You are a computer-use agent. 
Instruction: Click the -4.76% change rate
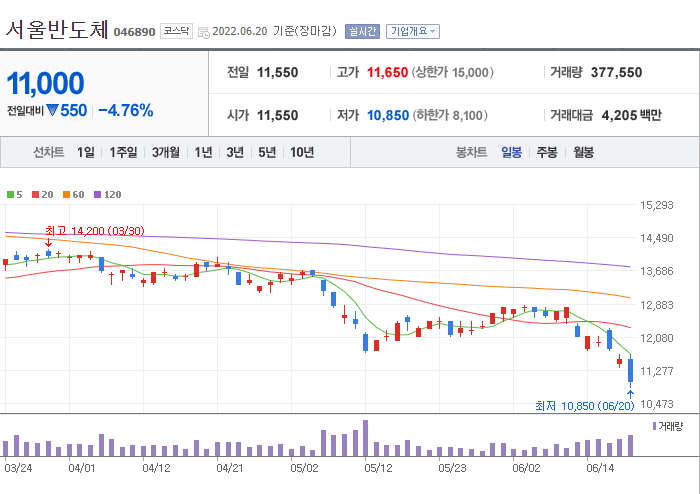click(126, 110)
